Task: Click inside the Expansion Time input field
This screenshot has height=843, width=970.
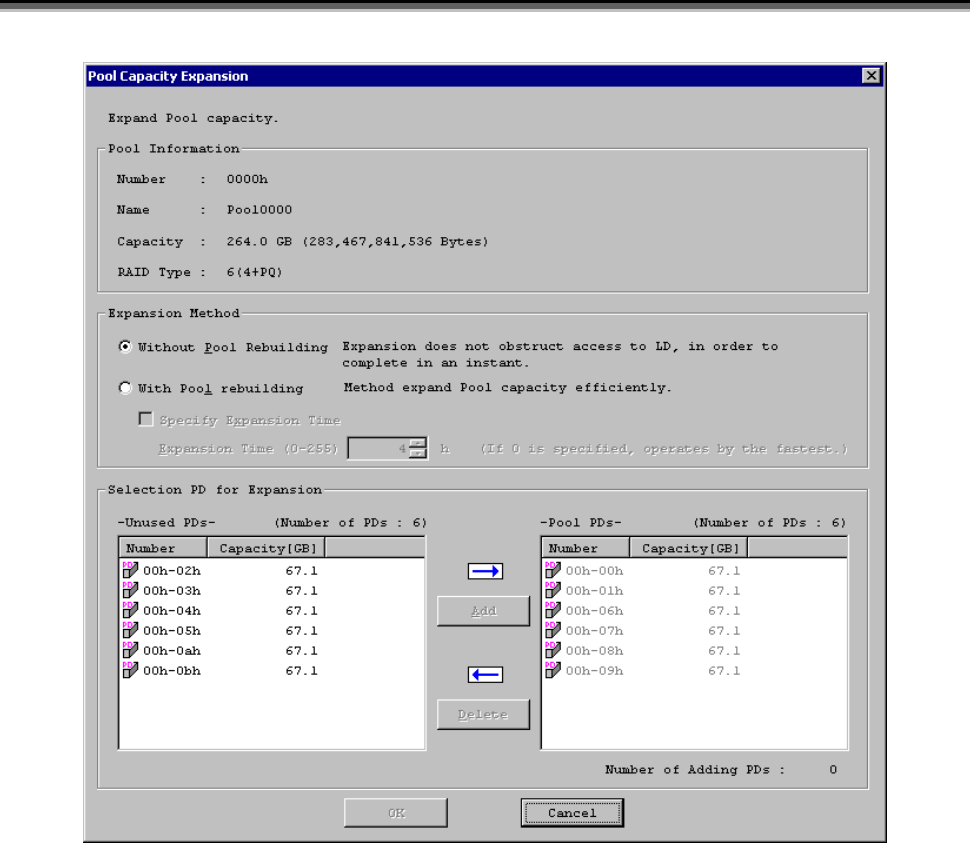Action: [378, 449]
